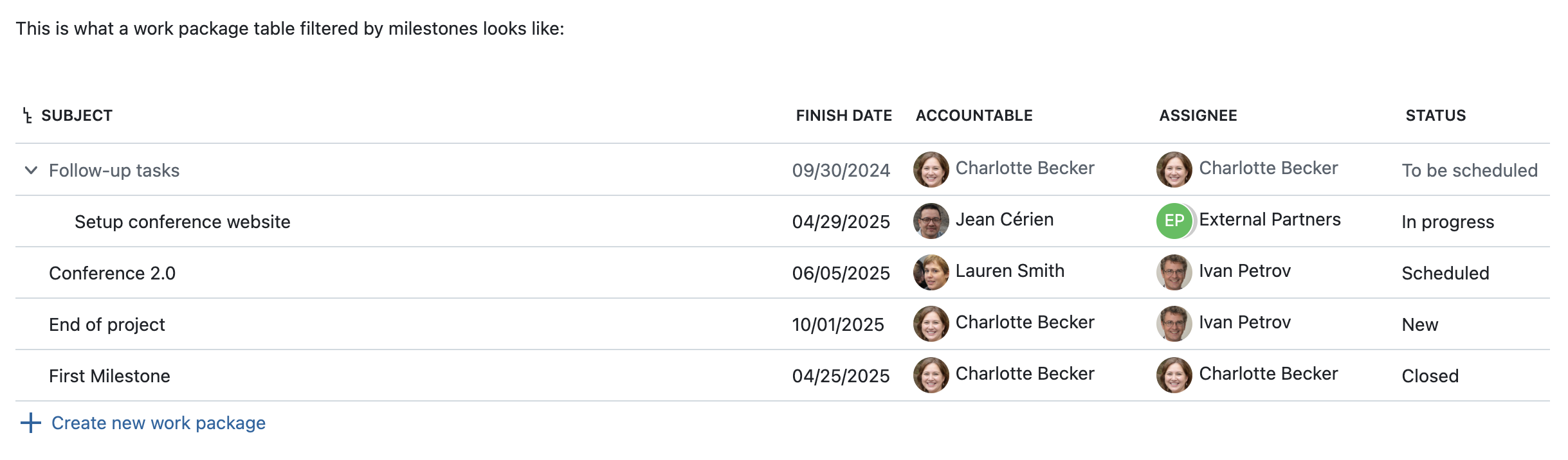
Task: Click the Assignee column header
Action: pos(1198,116)
